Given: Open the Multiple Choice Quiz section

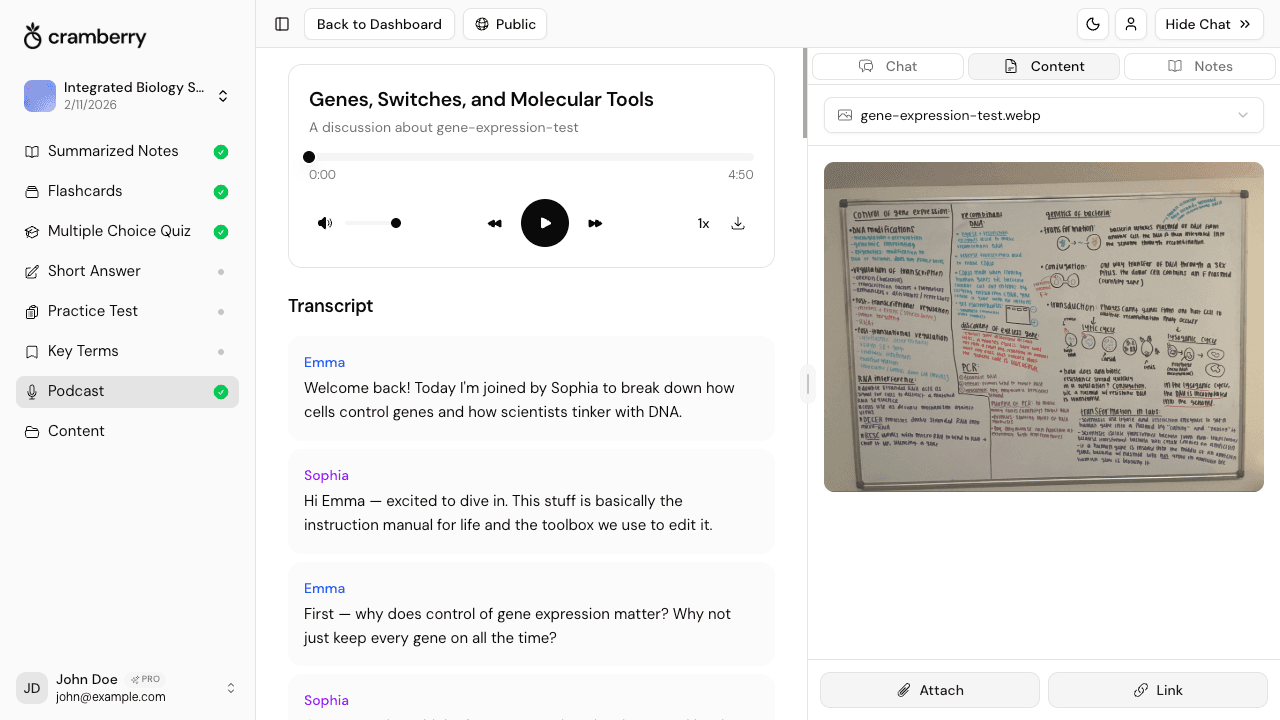Looking at the screenshot, I should (x=33, y=231).
